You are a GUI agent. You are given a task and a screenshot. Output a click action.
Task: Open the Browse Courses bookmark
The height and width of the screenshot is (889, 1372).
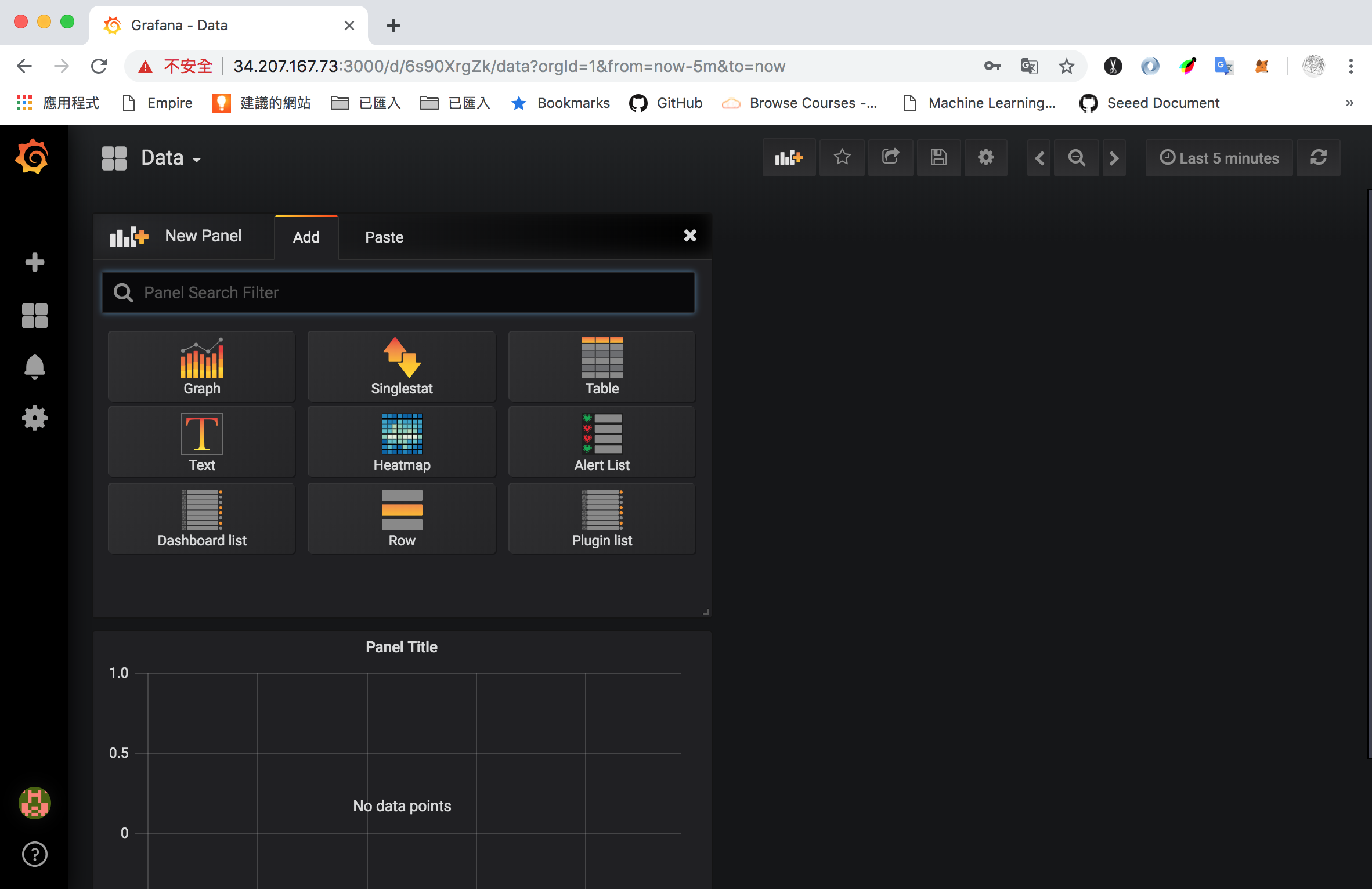pyautogui.click(x=799, y=103)
